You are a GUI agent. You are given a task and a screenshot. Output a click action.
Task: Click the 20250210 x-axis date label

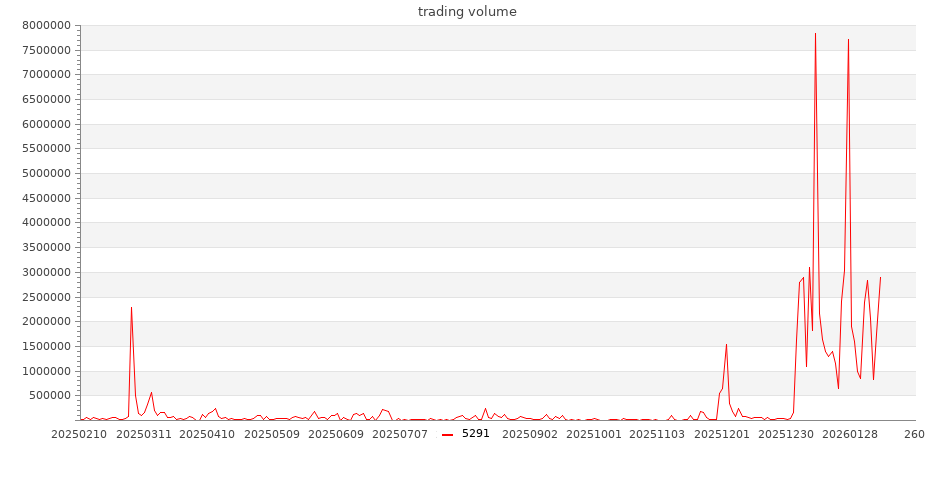point(79,434)
